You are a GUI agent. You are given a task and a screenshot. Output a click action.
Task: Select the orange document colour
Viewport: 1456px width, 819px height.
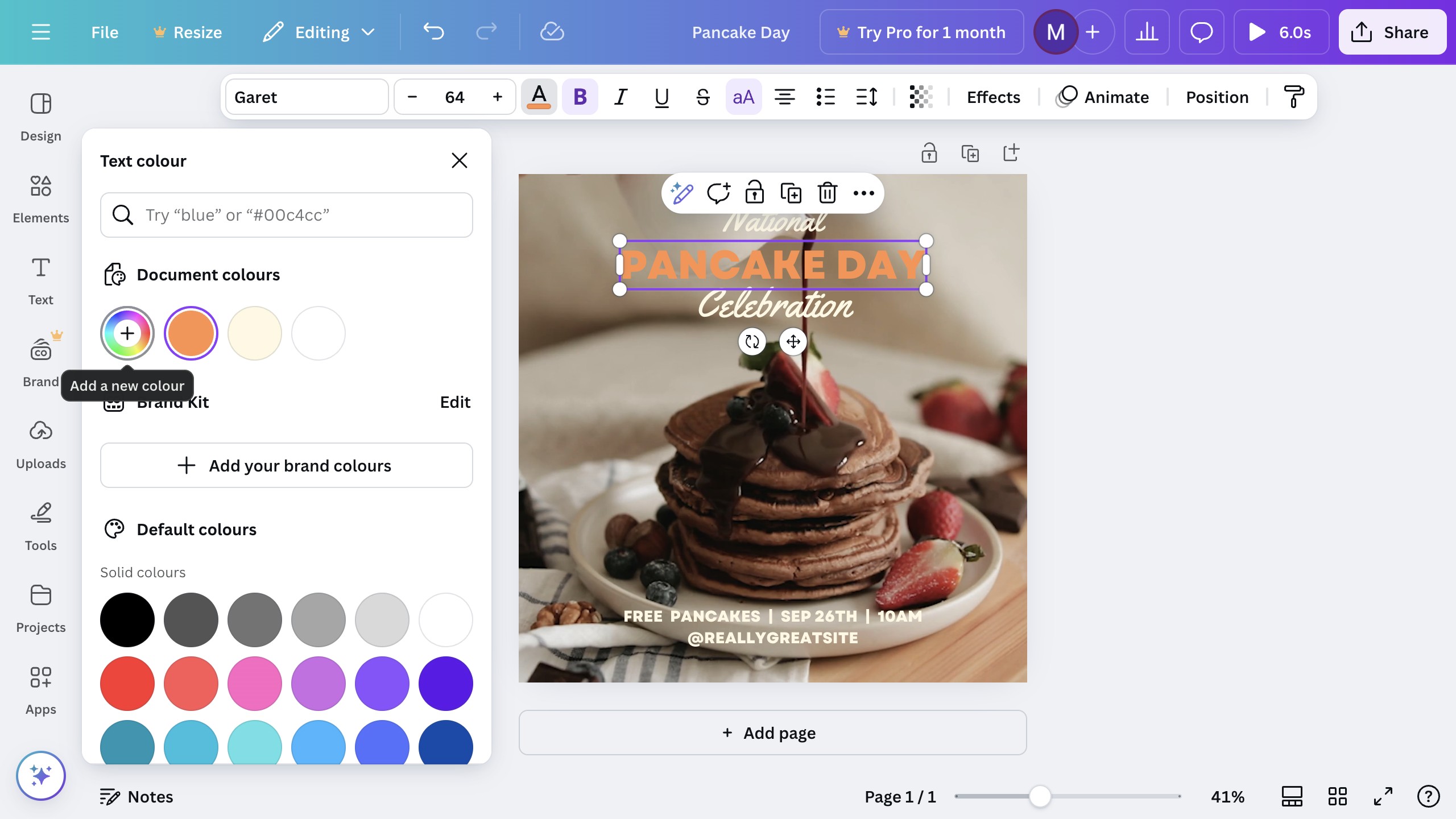[x=191, y=333]
